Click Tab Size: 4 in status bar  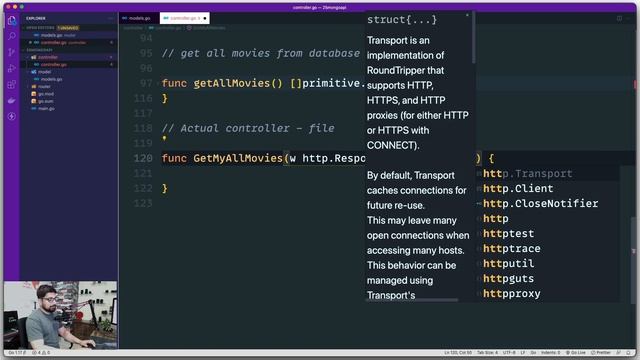coord(487,353)
